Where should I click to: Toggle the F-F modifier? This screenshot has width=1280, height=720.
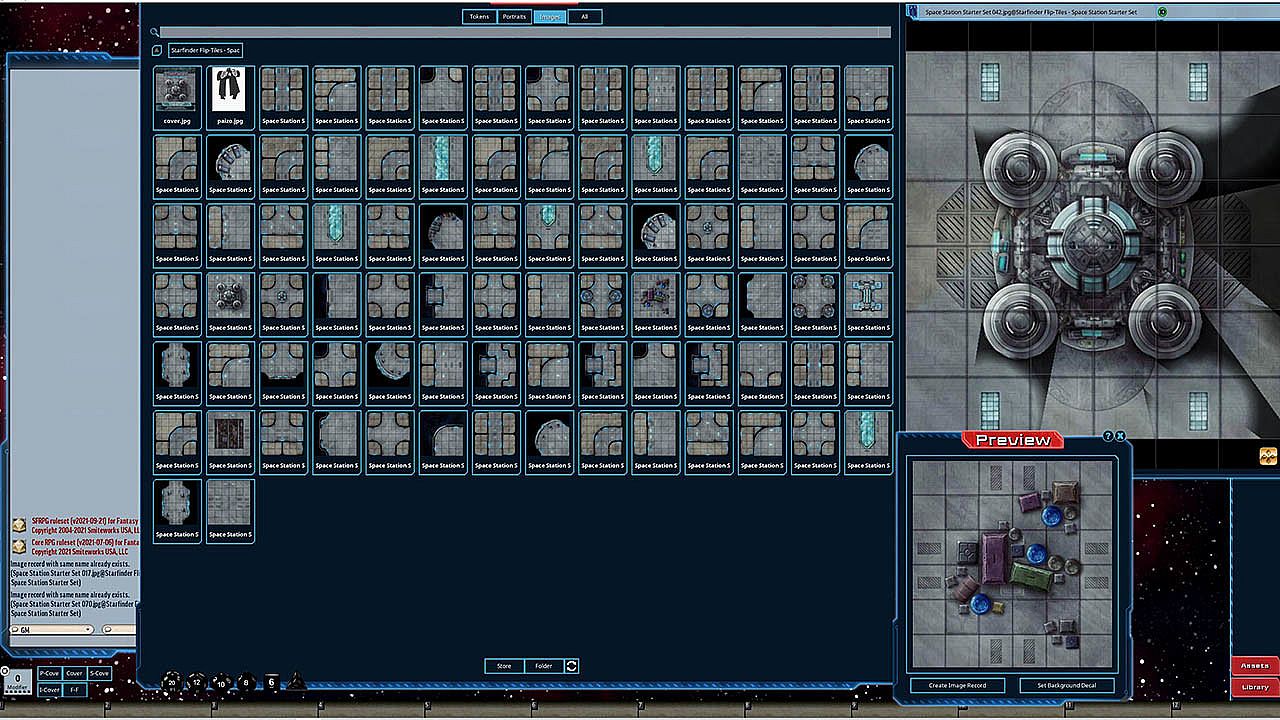click(74, 690)
